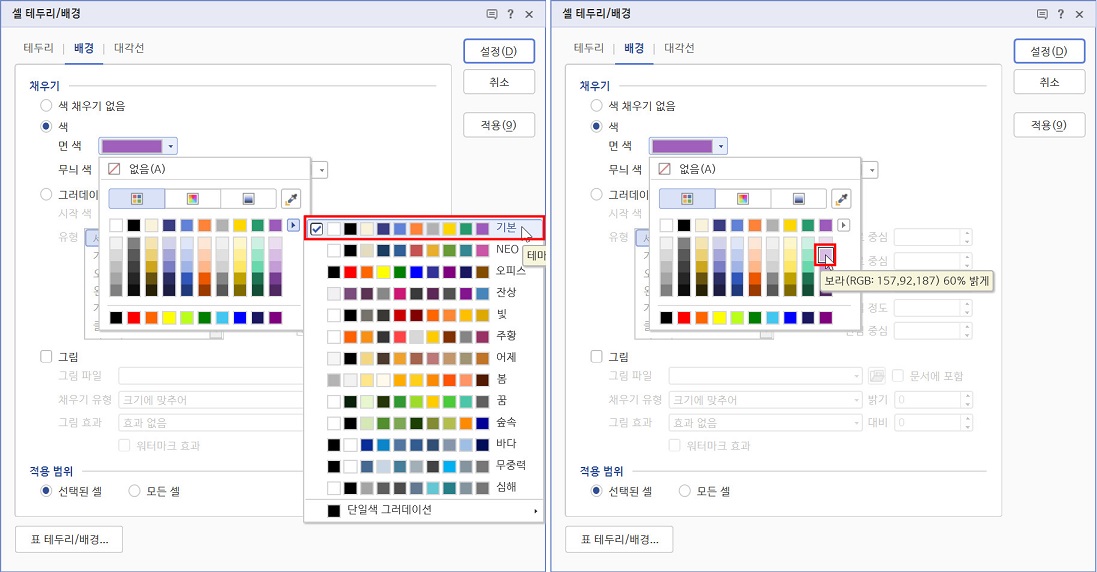Open the third palette mode button in left dialog
The height and width of the screenshot is (572, 1097).
point(248,199)
